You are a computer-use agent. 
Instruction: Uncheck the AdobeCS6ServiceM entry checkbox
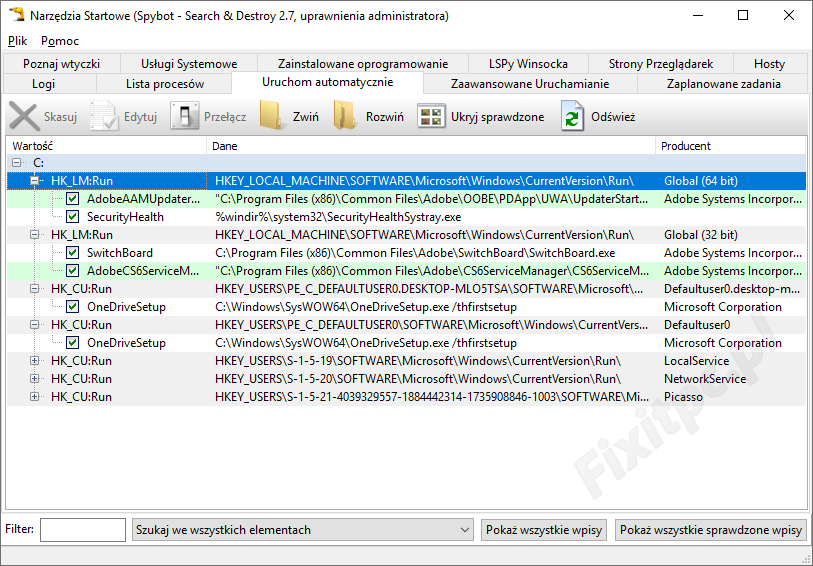pyautogui.click(x=73, y=271)
